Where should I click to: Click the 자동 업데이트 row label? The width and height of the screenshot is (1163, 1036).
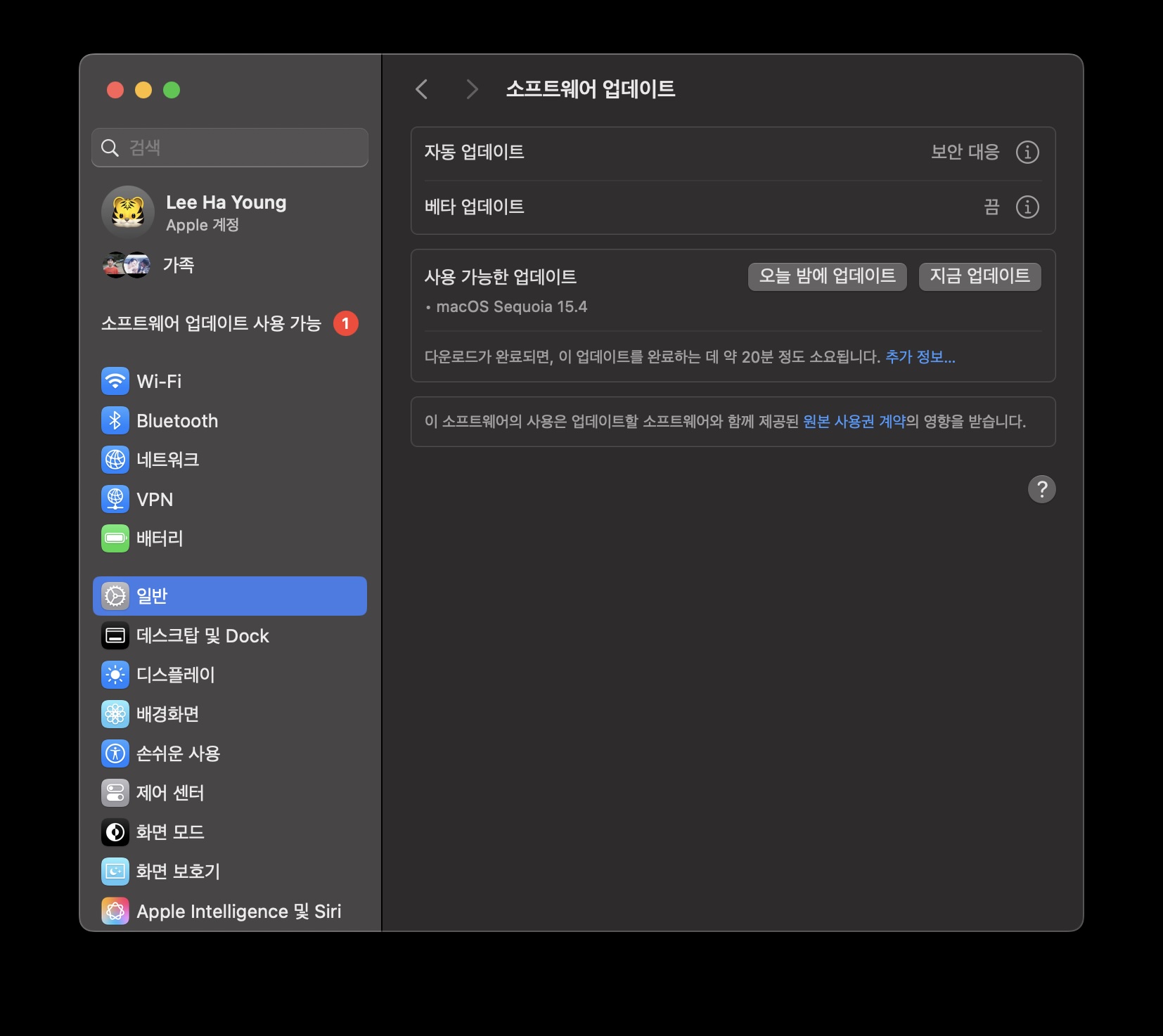tap(475, 152)
